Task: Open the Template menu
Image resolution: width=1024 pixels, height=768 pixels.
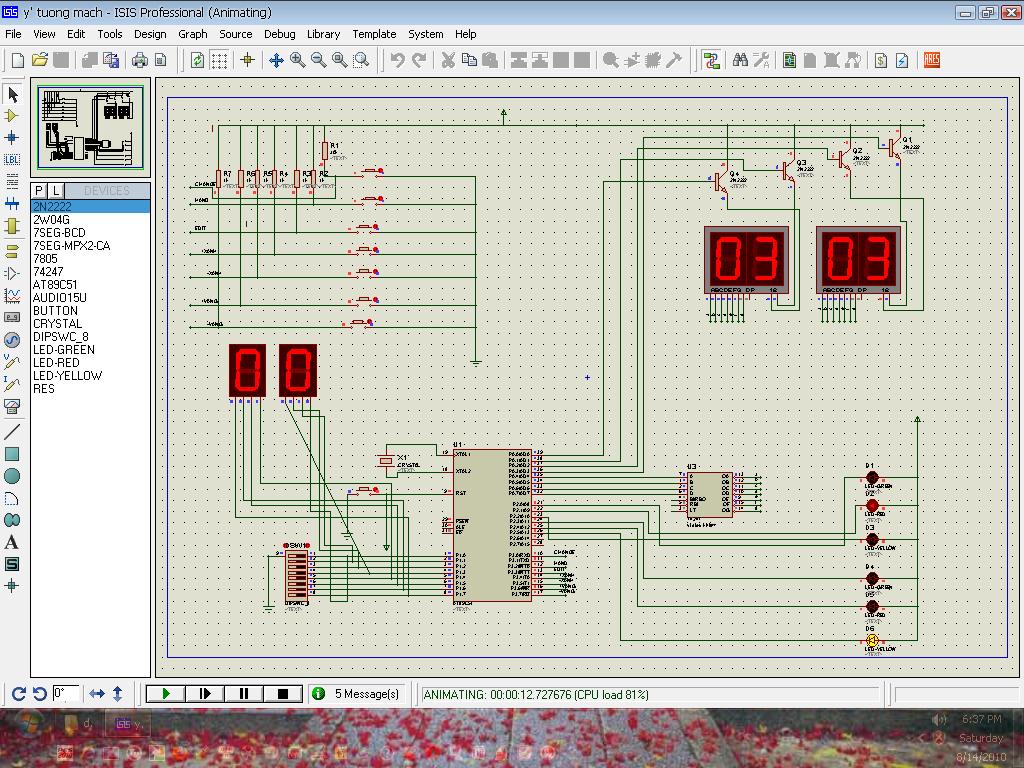Action: pos(374,34)
